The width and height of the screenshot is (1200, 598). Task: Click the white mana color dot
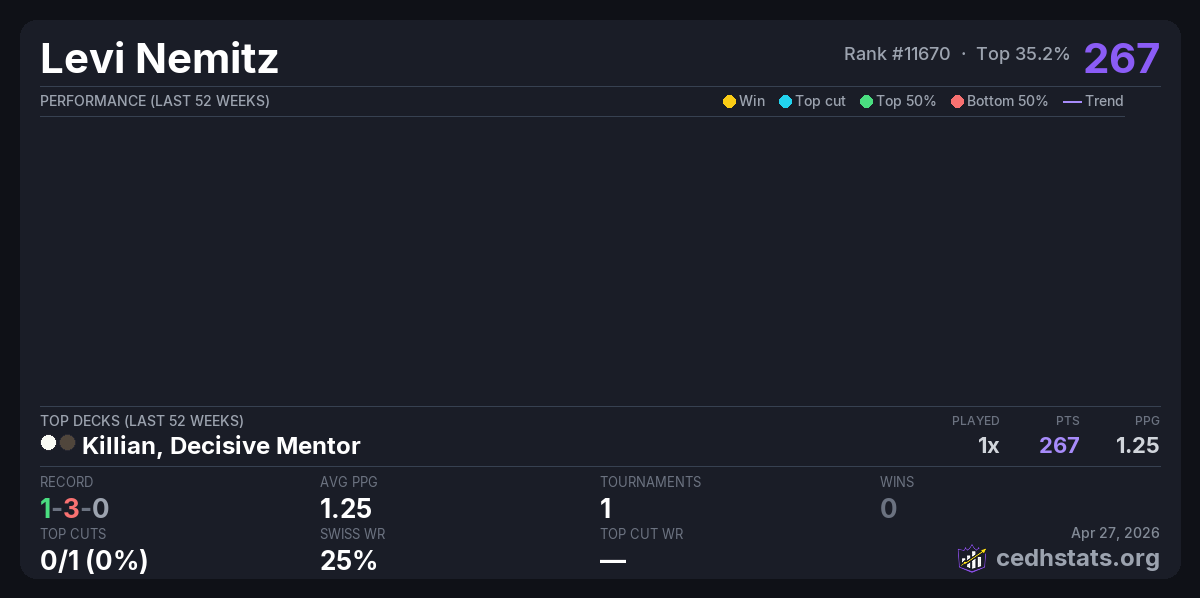pyautogui.click(x=48, y=443)
